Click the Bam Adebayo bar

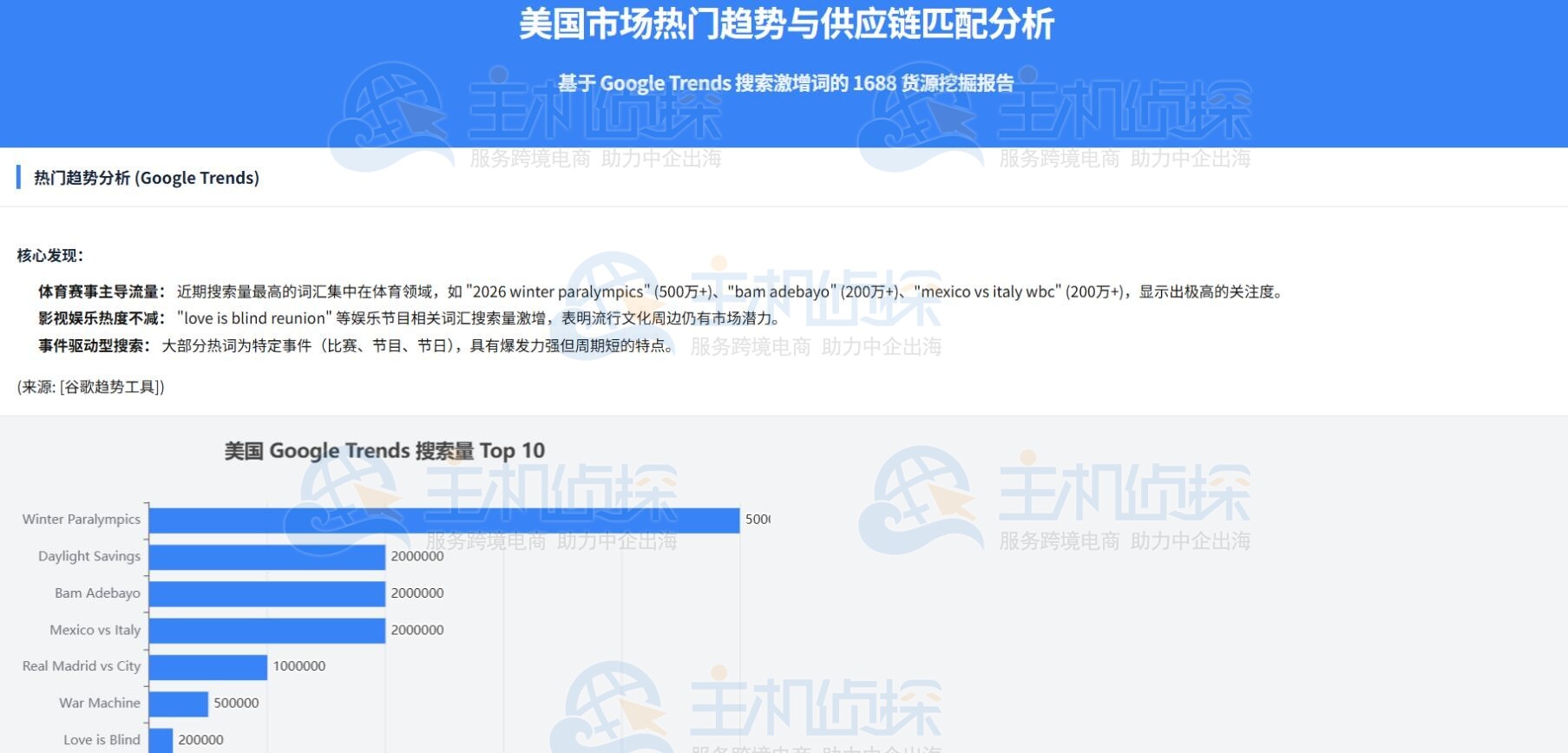point(267,594)
